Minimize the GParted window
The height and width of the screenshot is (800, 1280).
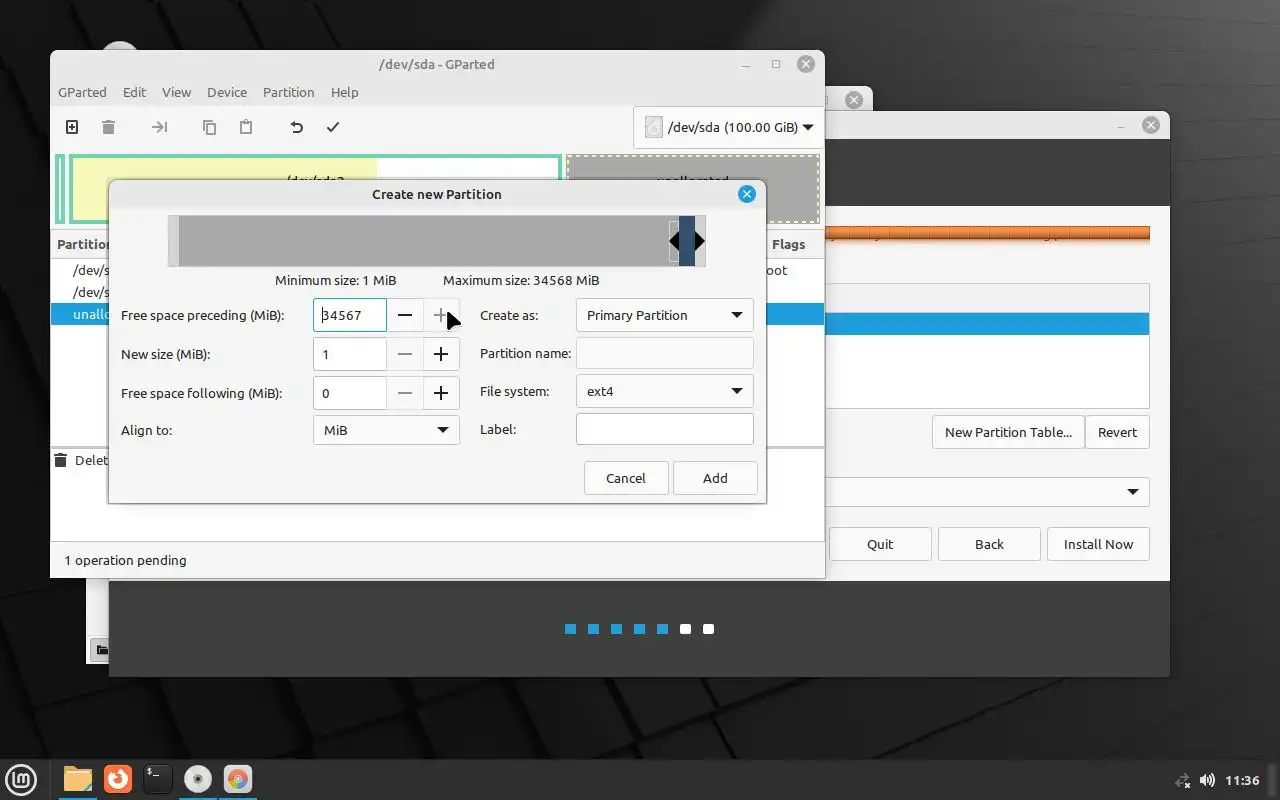click(x=746, y=64)
